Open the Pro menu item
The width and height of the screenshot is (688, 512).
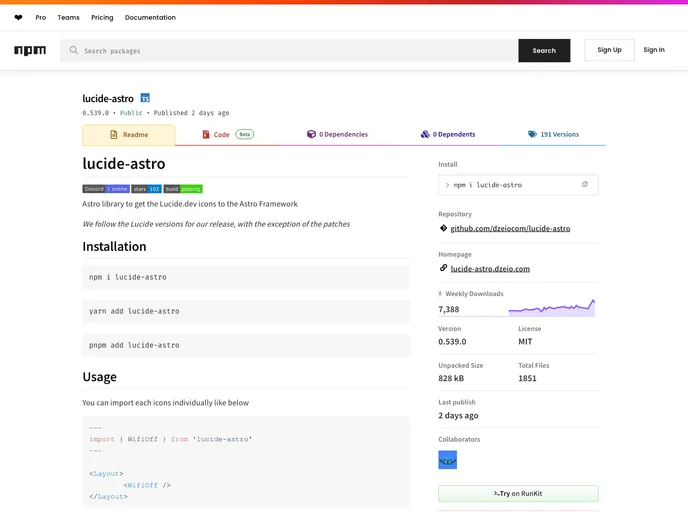[41, 18]
